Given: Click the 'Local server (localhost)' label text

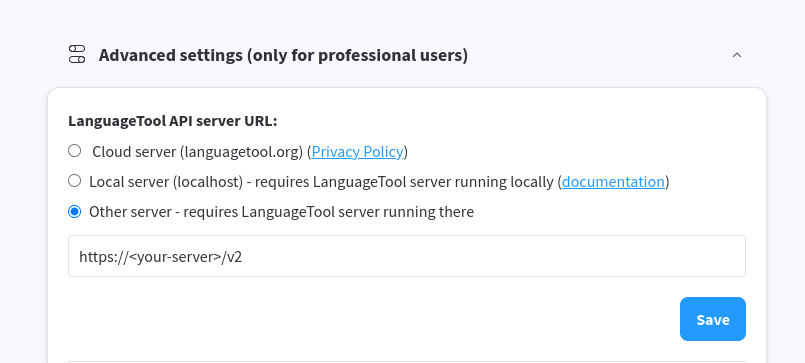Looking at the screenshot, I should click(x=166, y=182).
